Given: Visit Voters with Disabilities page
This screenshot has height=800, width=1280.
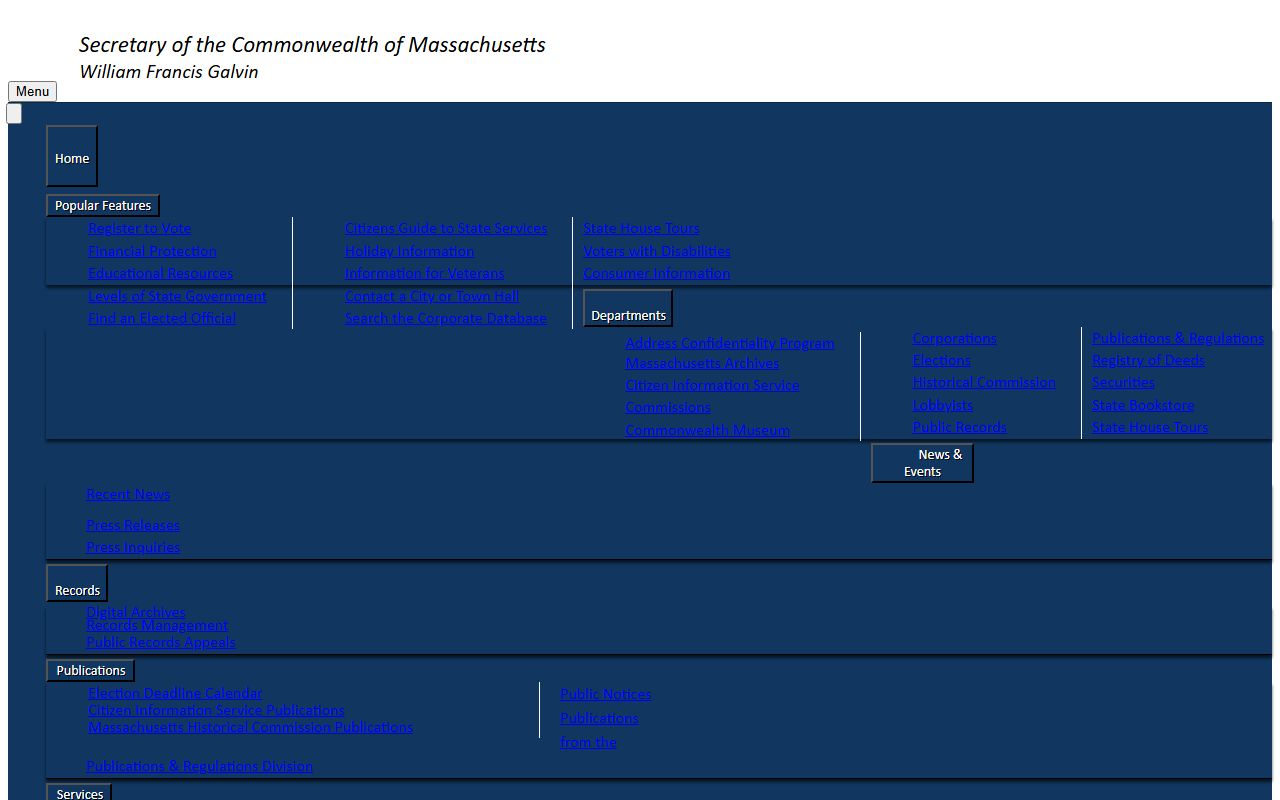Looking at the screenshot, I should (x=657, y=251).
